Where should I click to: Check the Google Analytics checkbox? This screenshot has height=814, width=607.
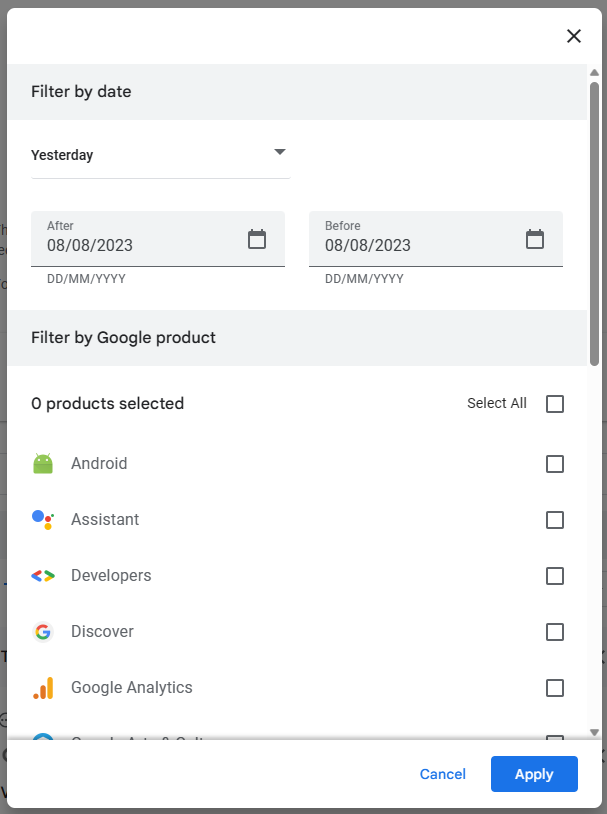[x=555, y=688]
